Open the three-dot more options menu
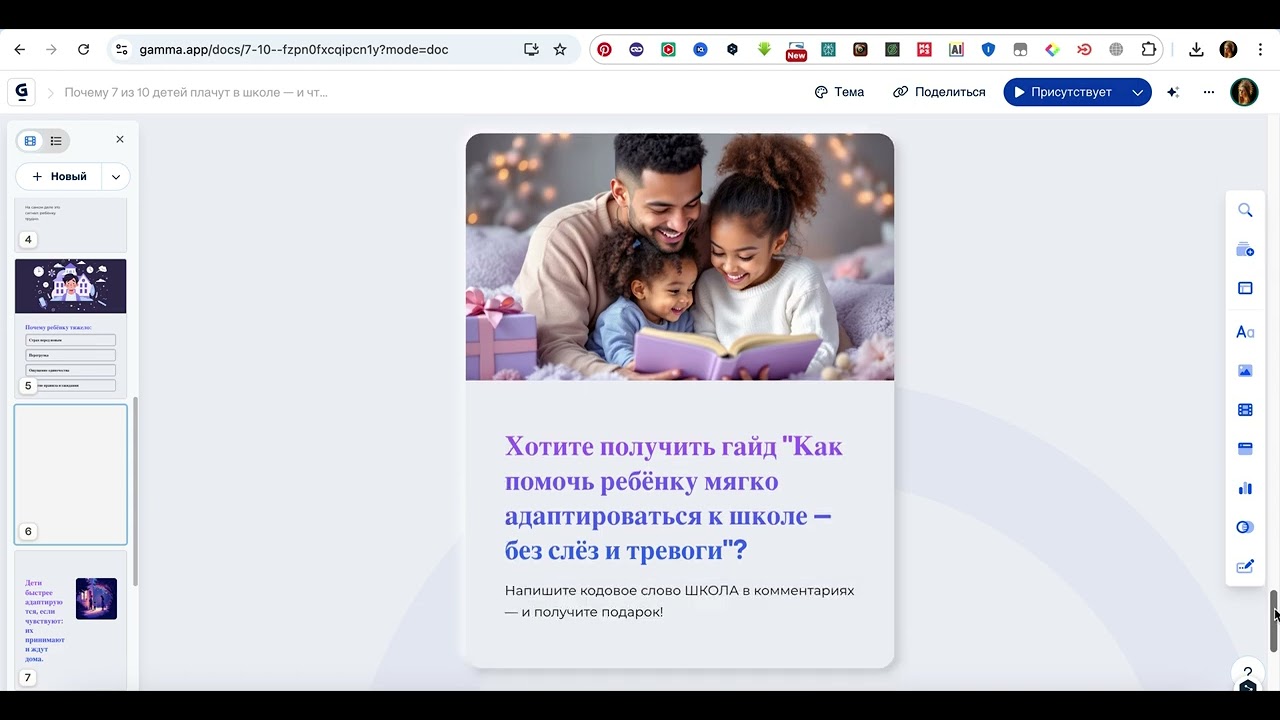The height and width of the screenshot is (720, 1280). click(x=1209, y=92)
